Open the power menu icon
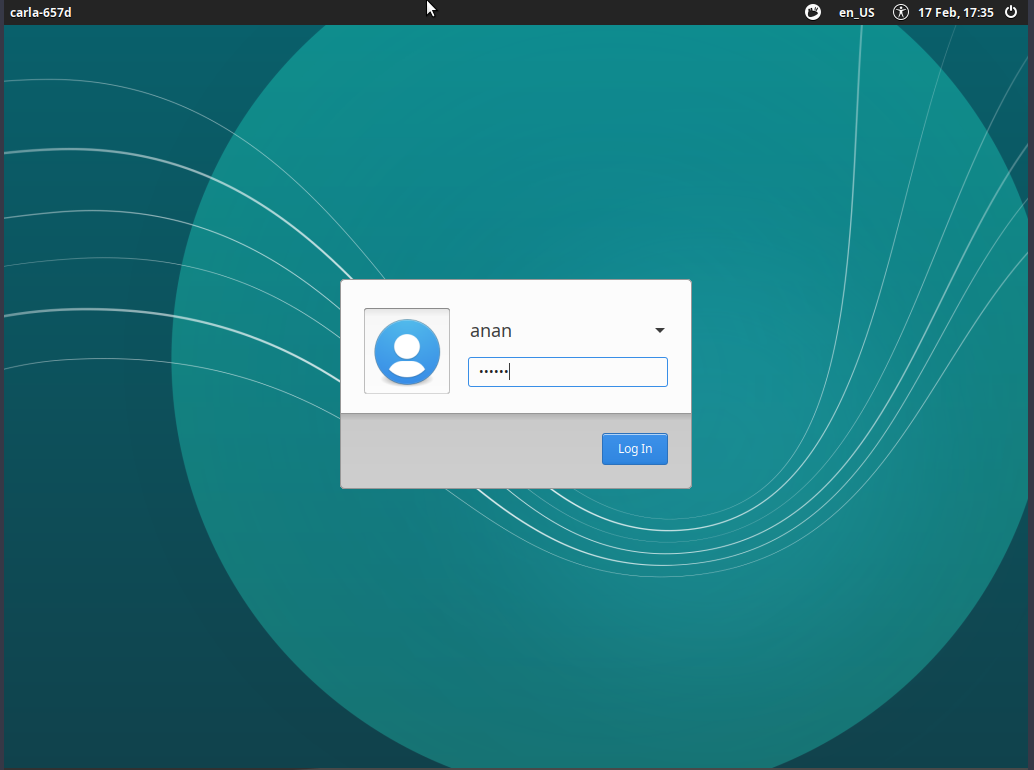1034x770 pixels. [x=1011, y=12]
